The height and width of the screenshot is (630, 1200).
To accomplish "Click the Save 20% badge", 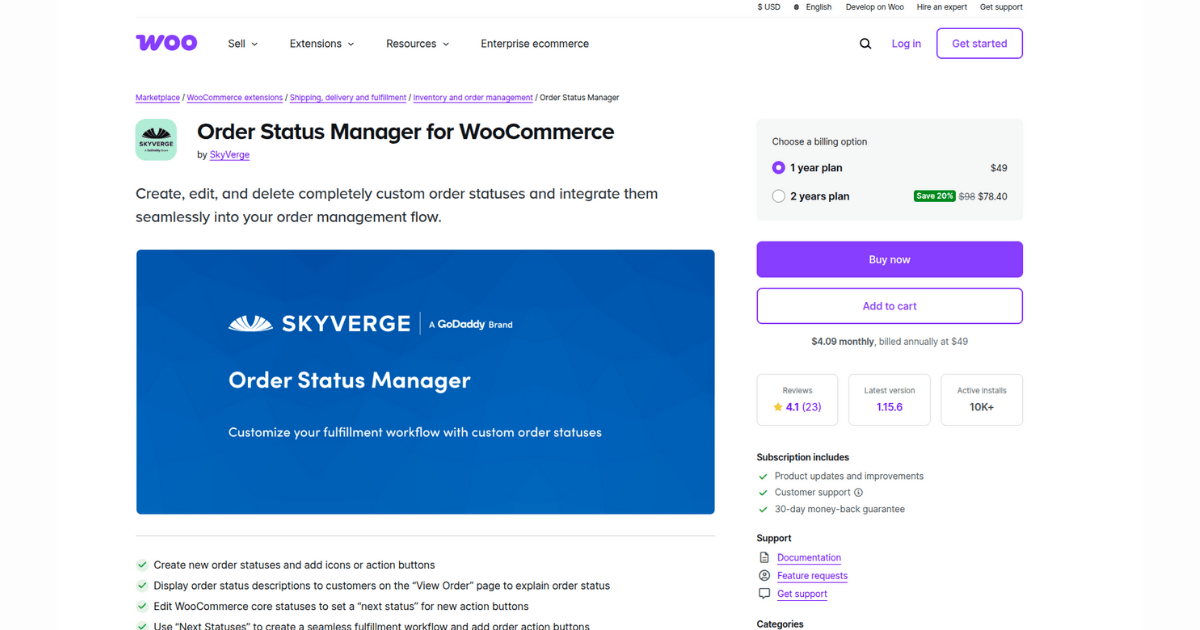I will coord(934,196).
